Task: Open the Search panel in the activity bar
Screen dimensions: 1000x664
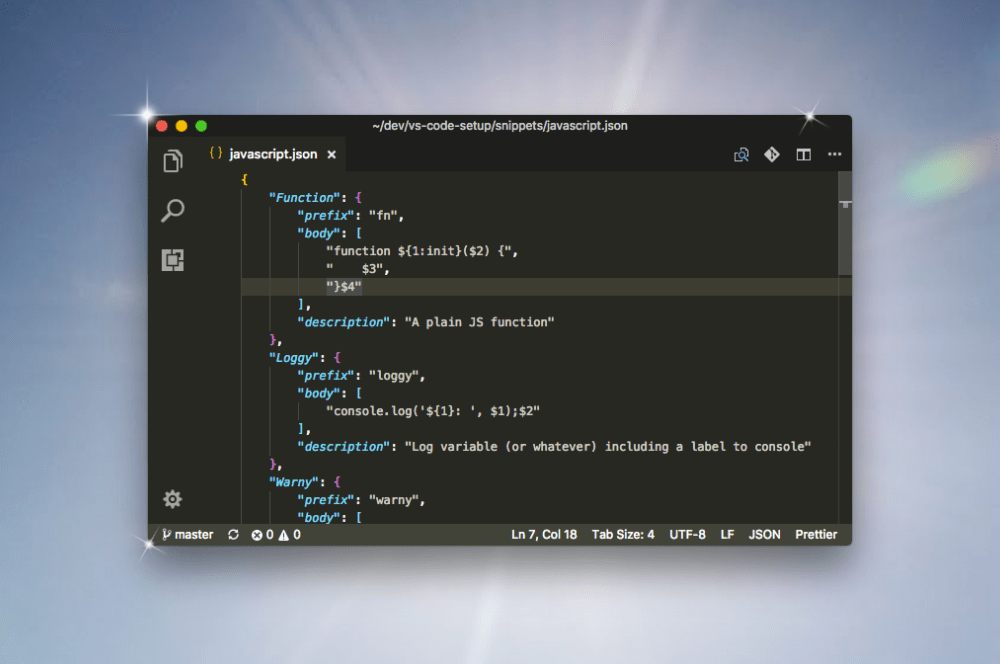Action: (x=172, y=211)
